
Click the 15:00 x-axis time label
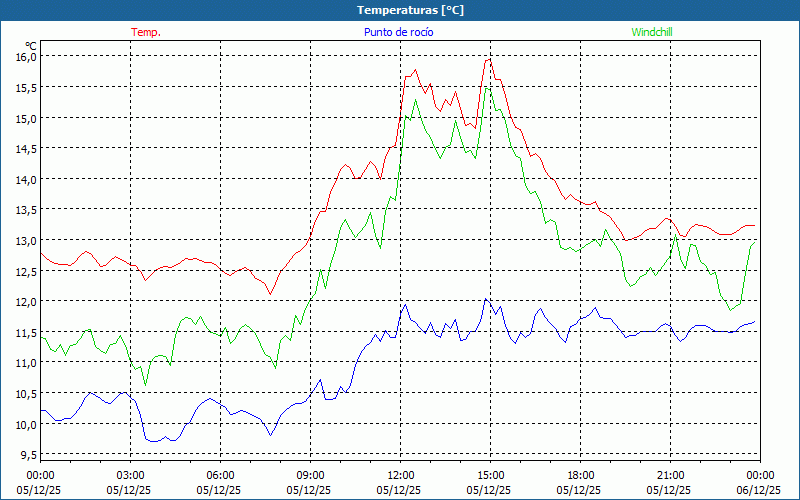coord(490,475)
